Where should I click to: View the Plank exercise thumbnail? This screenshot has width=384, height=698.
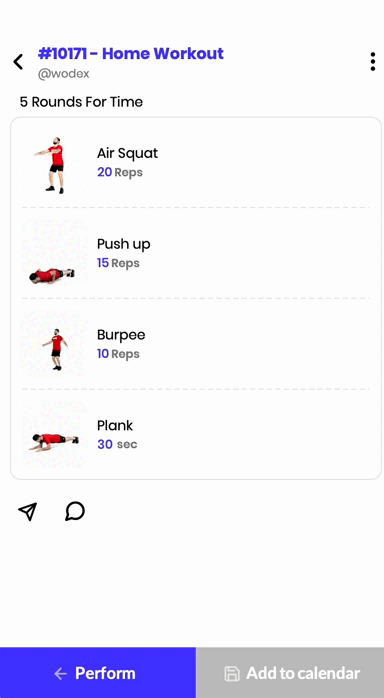54,435
